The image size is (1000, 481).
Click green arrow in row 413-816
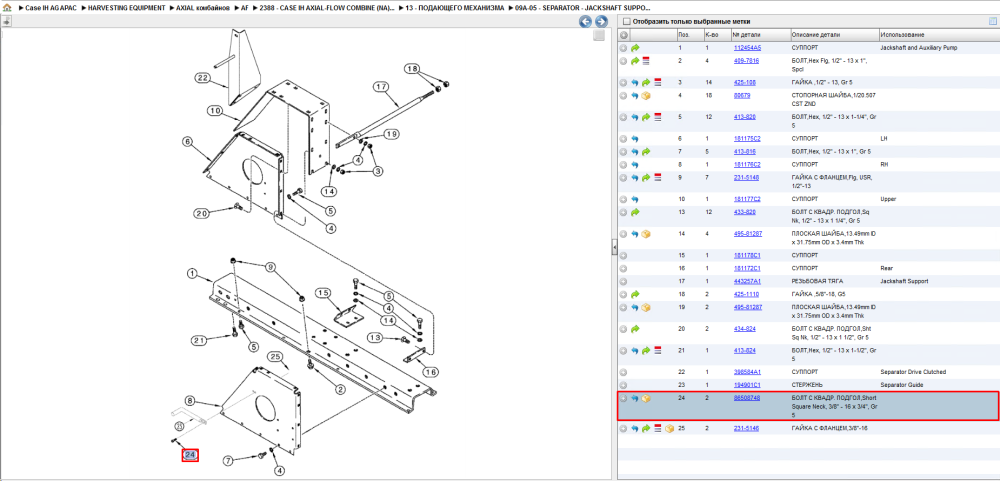tap(646, 152)
